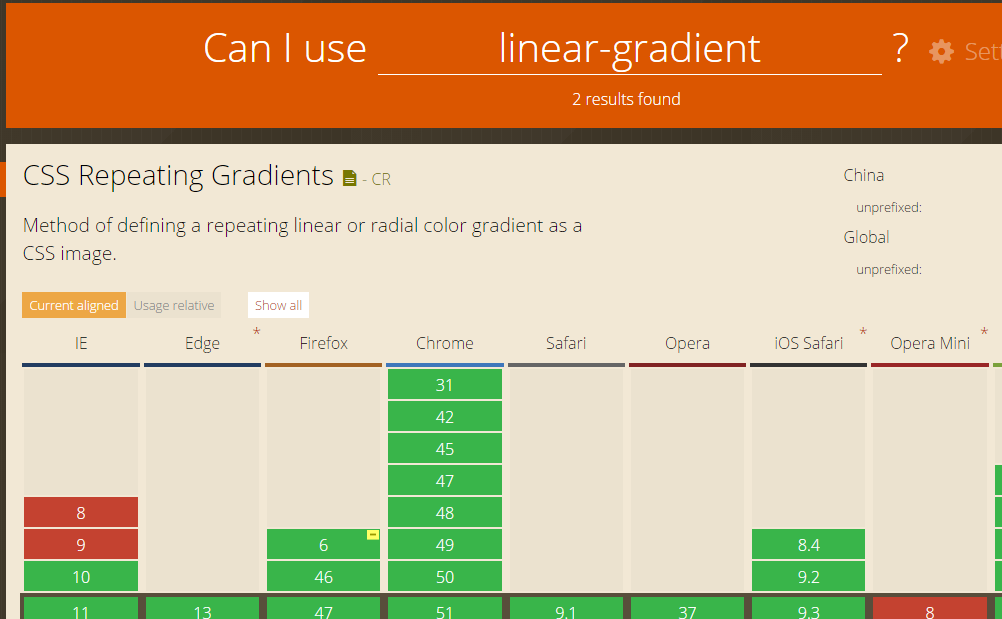Click the iOS Safari asterisk note
The width and height of the screenshot is (1002, 619).
point(863,332)
